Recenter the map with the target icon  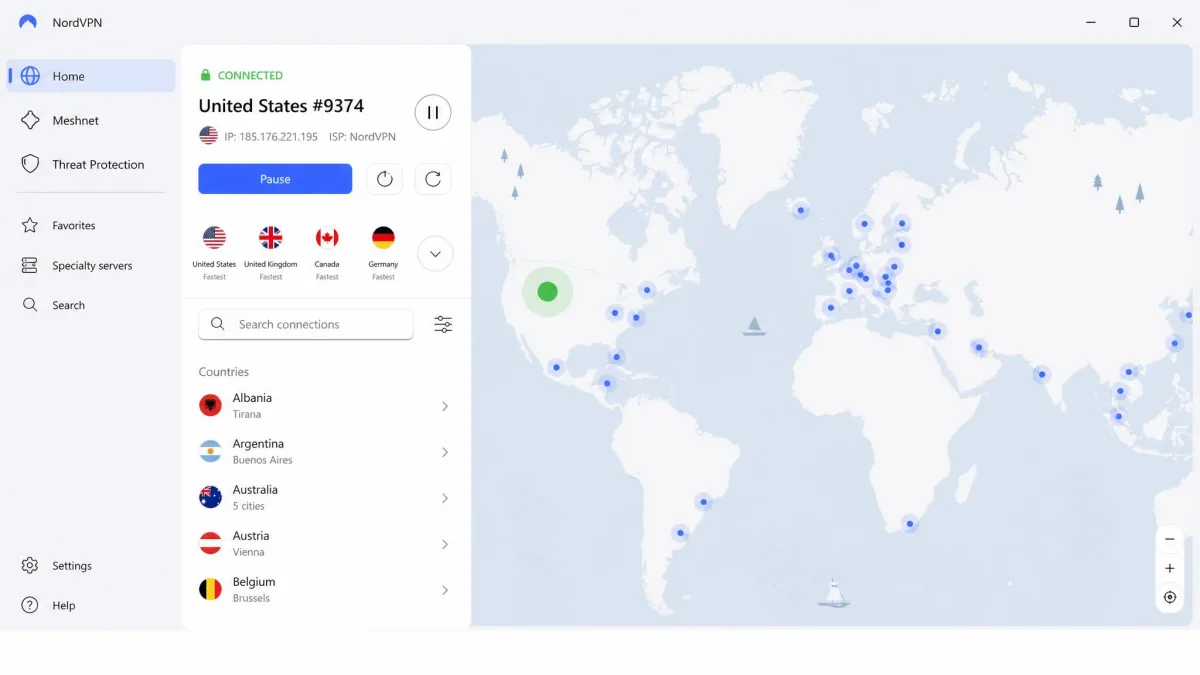1170,597
